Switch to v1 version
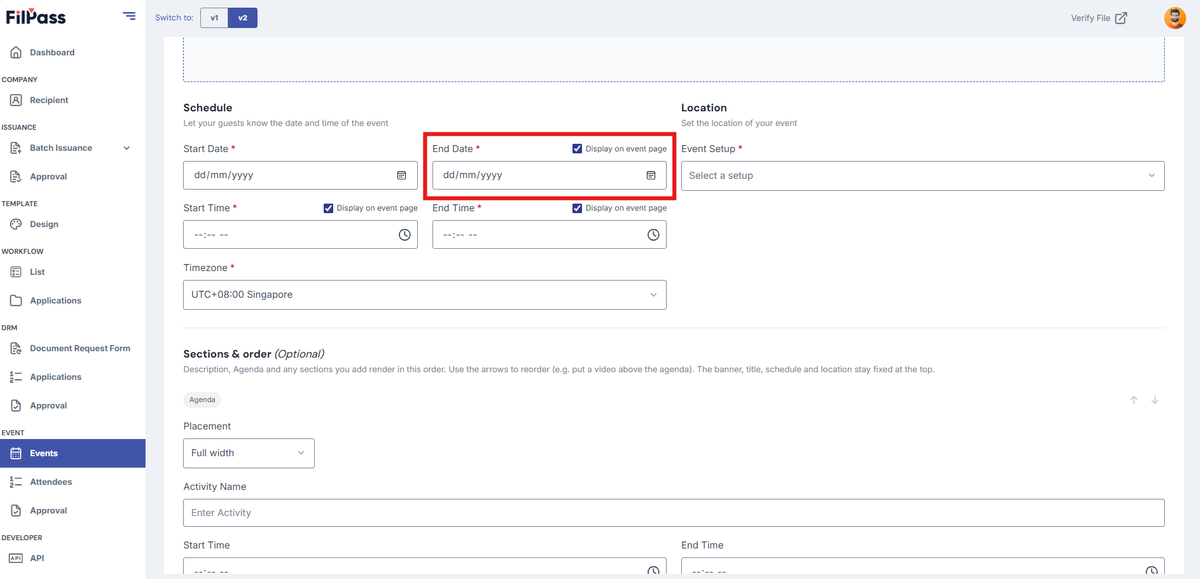 214,18
